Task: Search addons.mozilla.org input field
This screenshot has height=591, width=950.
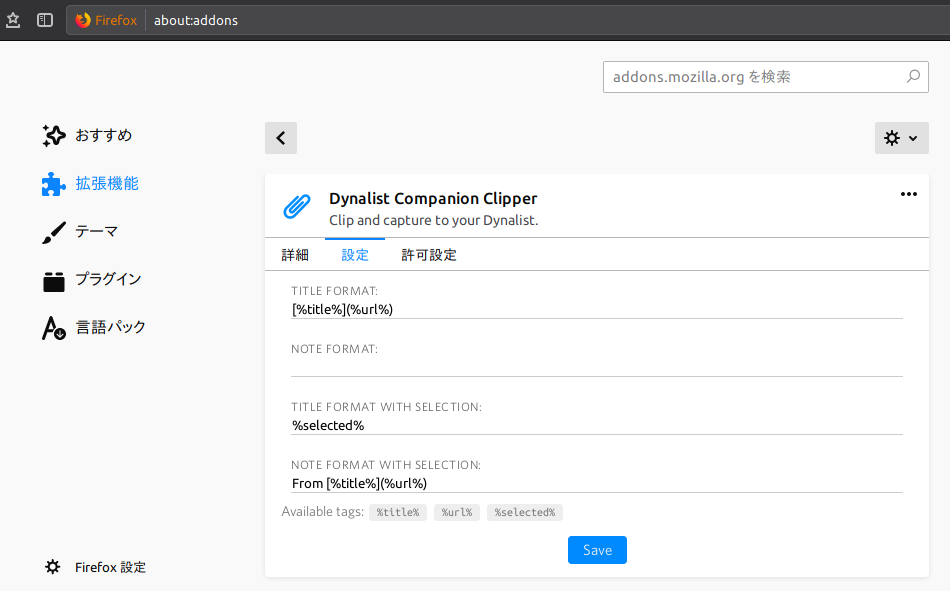Action: (765, 77)
